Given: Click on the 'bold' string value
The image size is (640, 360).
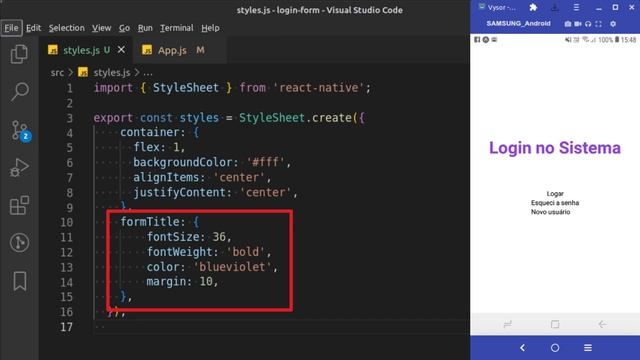Looking at the screenshot, I should (245, 252).
